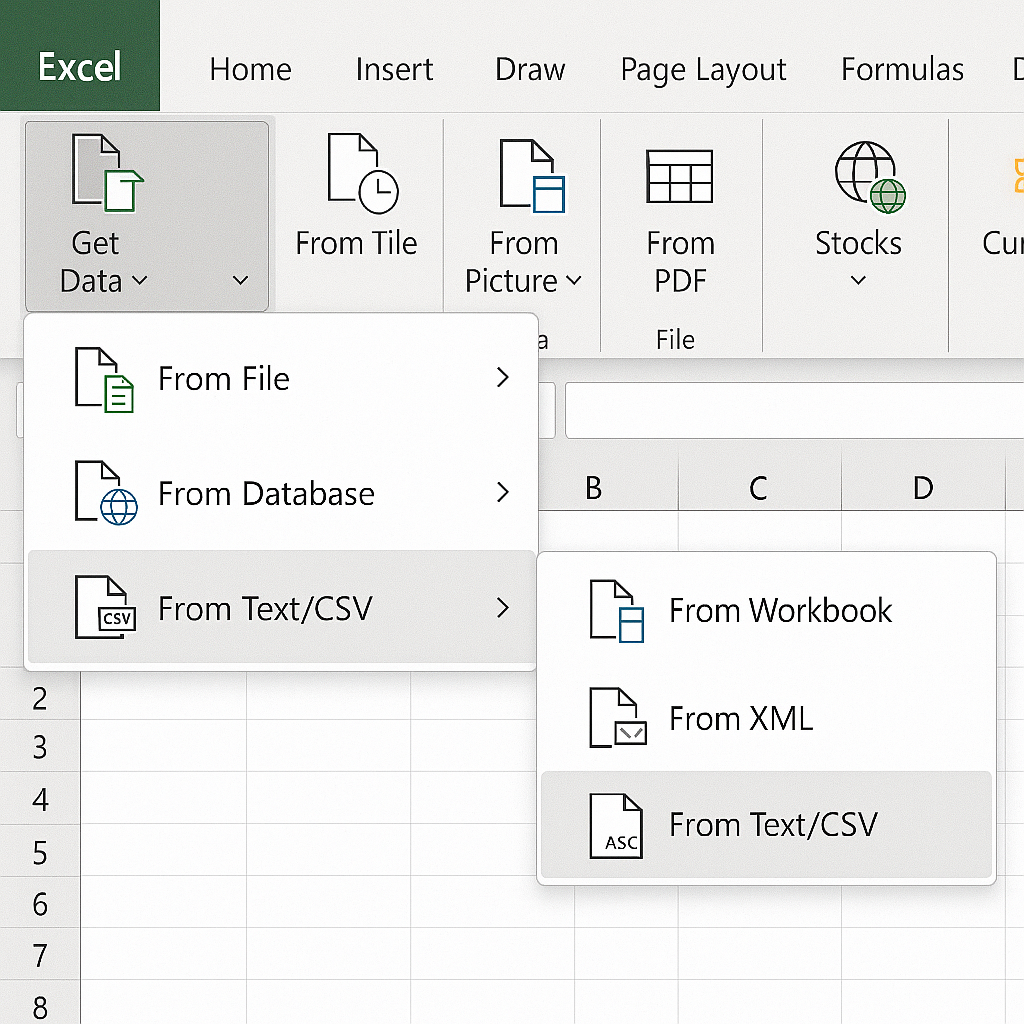Screen dimensions: 1024x1024
Task: Click the From Tile label
Action: [356, 243]
